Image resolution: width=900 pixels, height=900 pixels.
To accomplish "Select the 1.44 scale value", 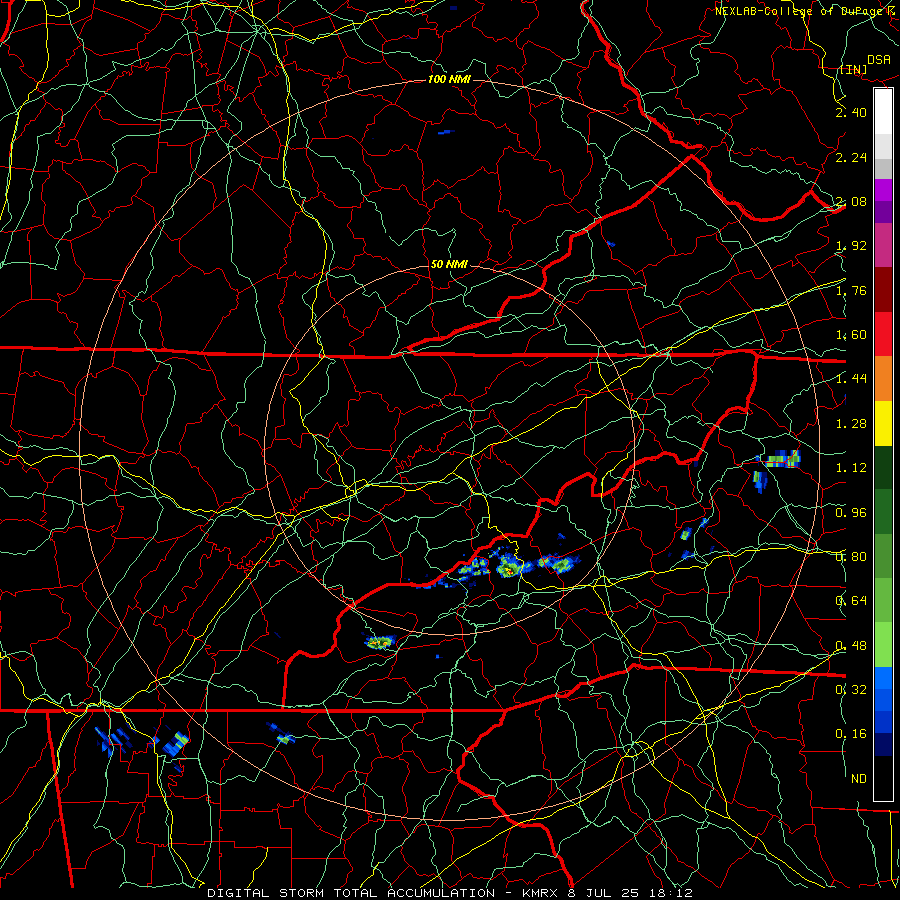I will [852, 379].
